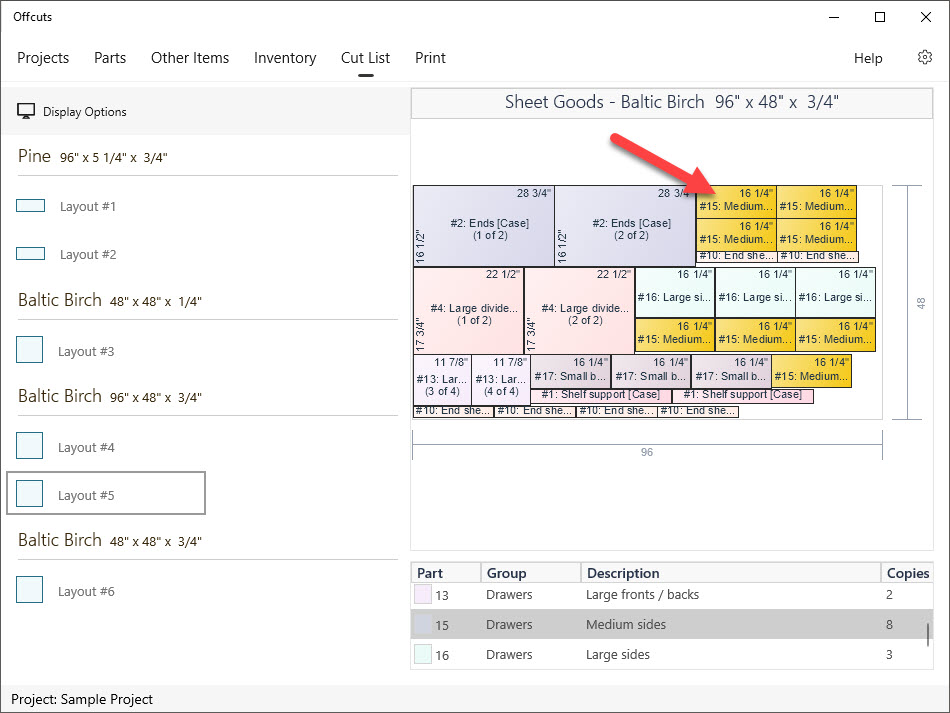The width and height of the screenshot is (950, 713).
Task: Select the Layout #6 sheet thumbnail
Action: pos(29,589)
